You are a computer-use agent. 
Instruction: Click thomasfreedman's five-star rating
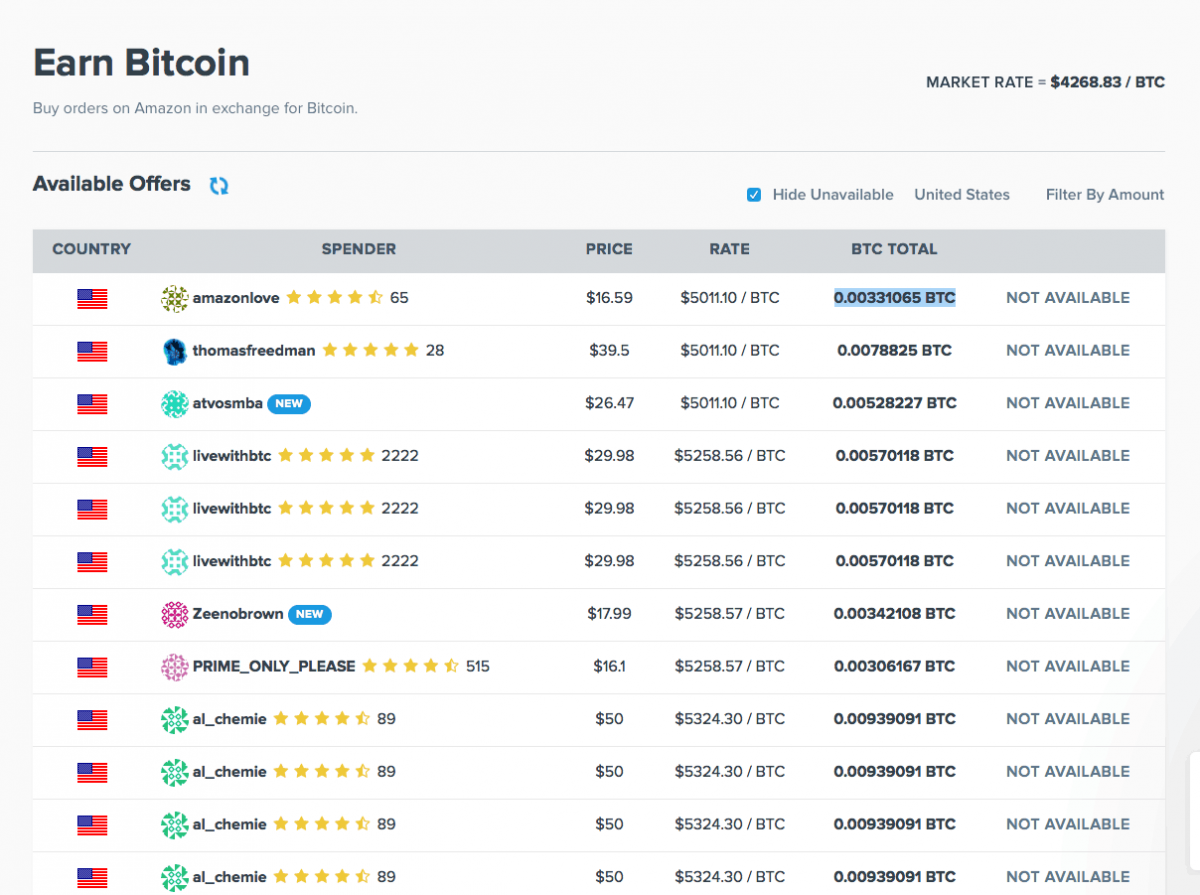pos(370,350)
